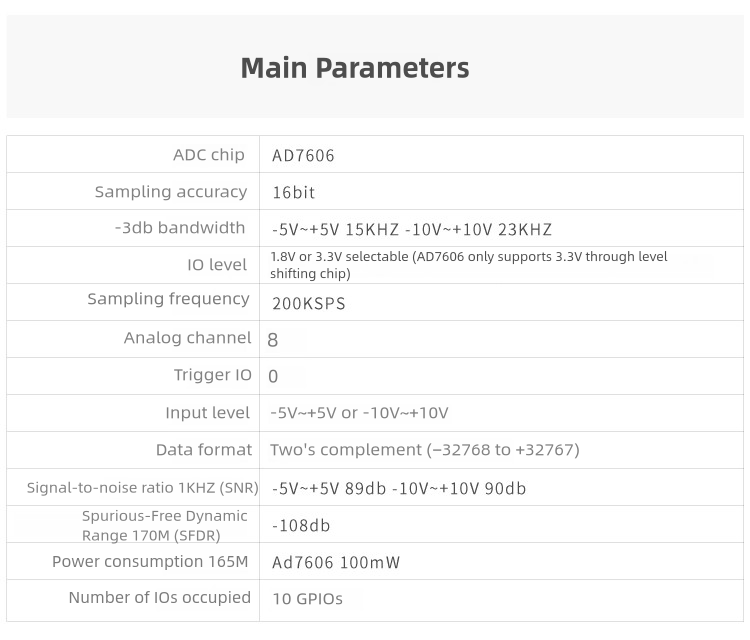
Task: Click the 200KSPS value
Action: [309, 303]
